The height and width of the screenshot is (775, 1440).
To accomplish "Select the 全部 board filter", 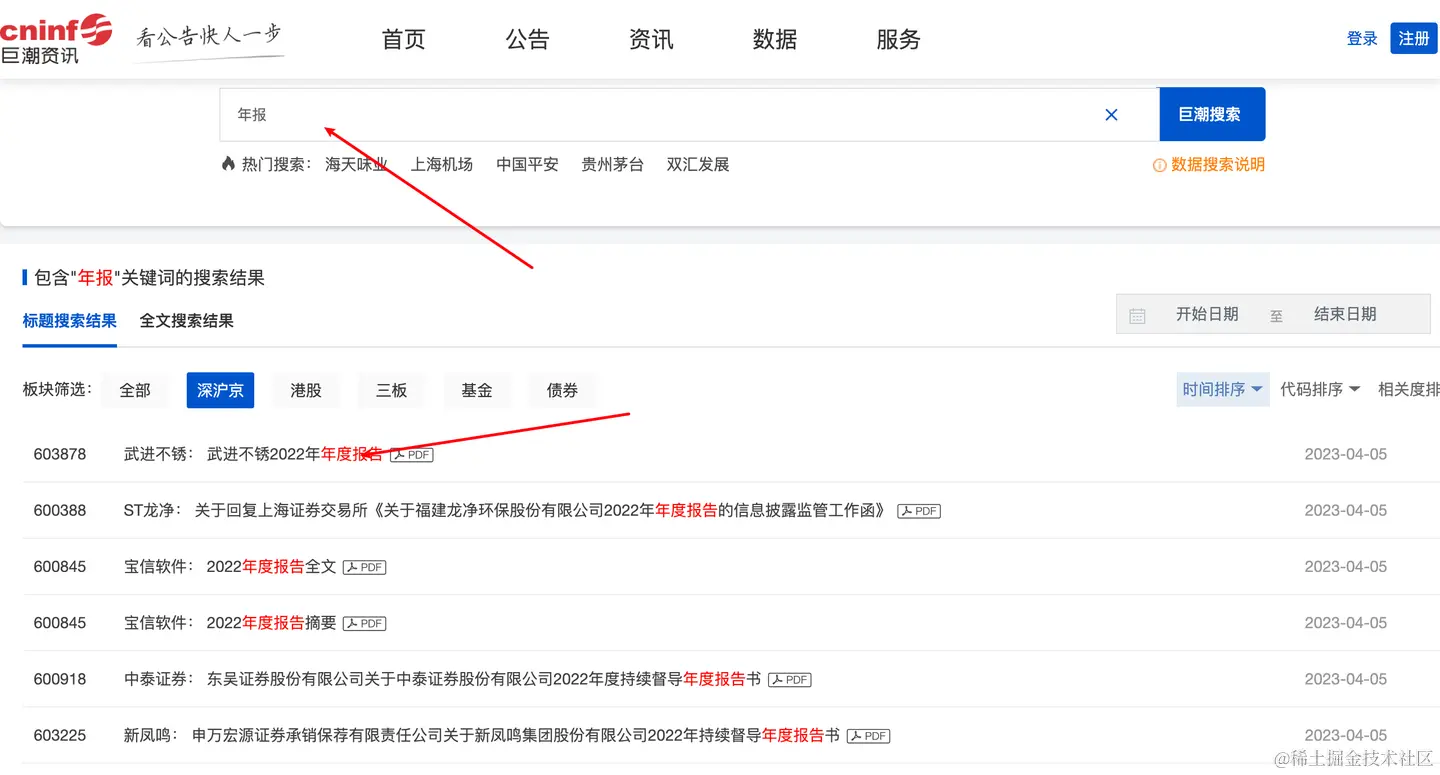I will 135,390.
